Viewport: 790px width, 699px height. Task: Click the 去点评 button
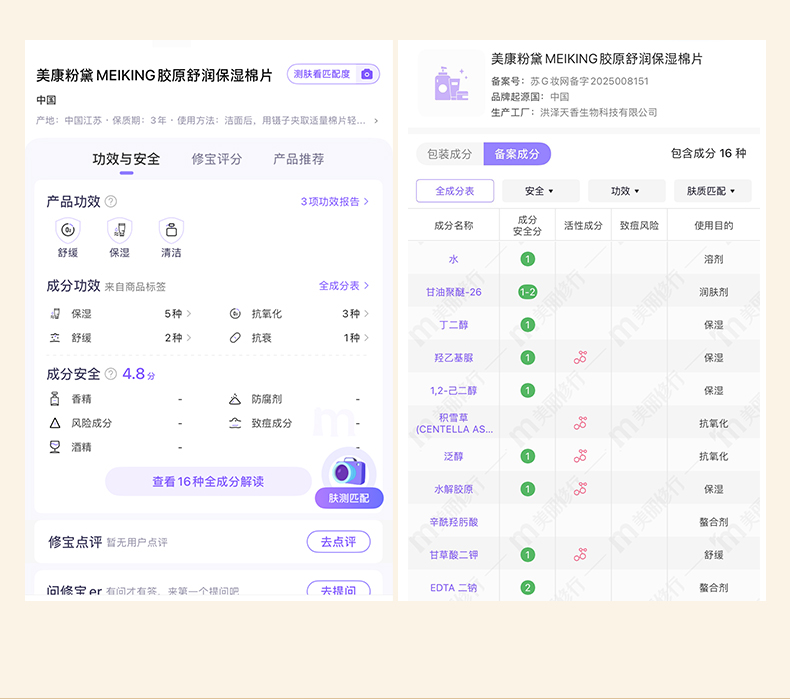point(338,542)
